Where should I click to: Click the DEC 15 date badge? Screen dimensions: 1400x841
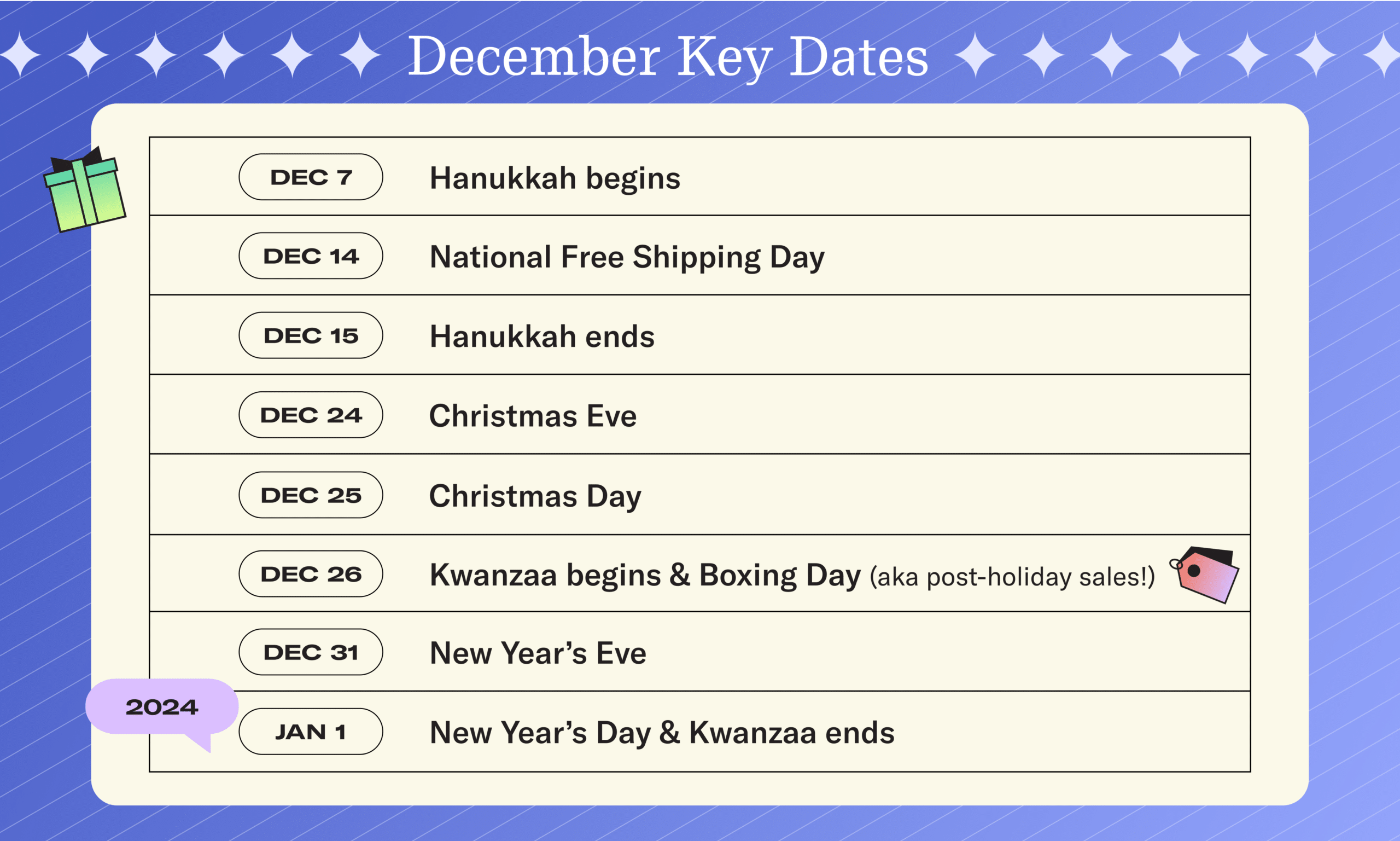pos(311,335)
